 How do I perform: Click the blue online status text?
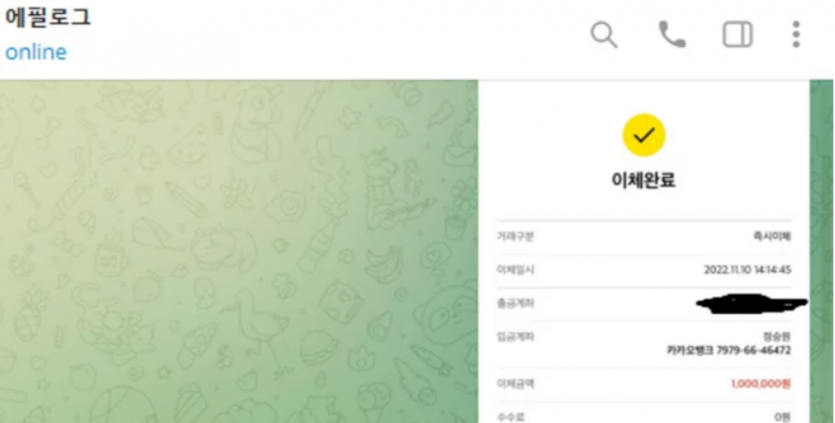[36, 52]
